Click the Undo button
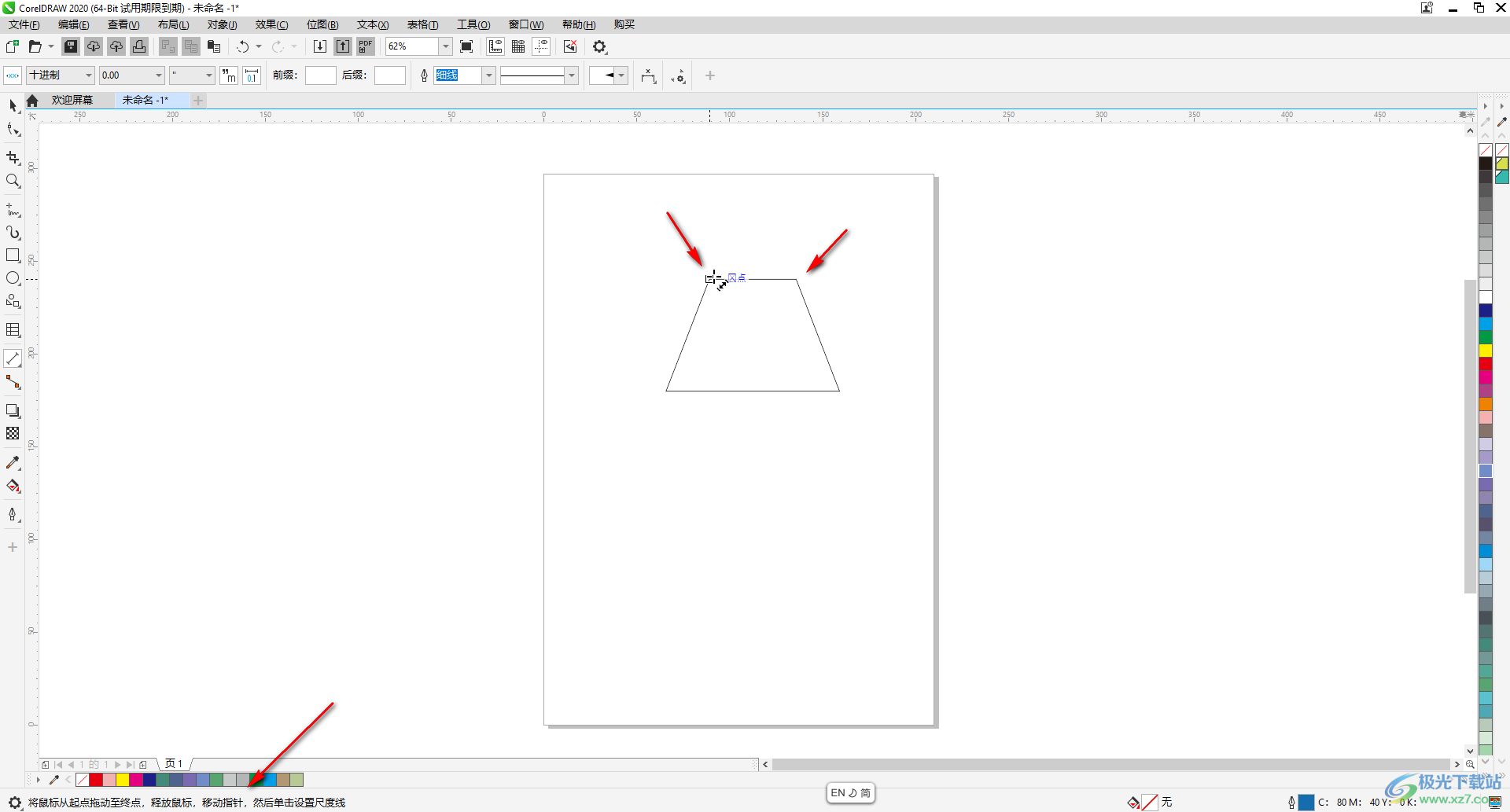Screen dimensions: 1510x812 coord(243,46)
